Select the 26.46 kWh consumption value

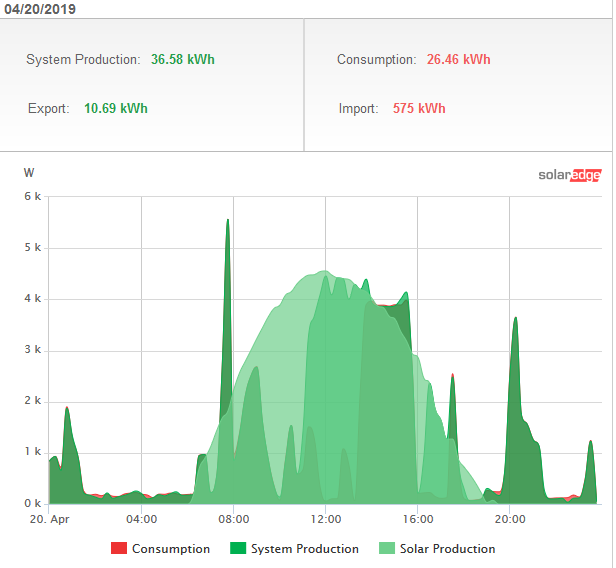click(x=459, y=60)
